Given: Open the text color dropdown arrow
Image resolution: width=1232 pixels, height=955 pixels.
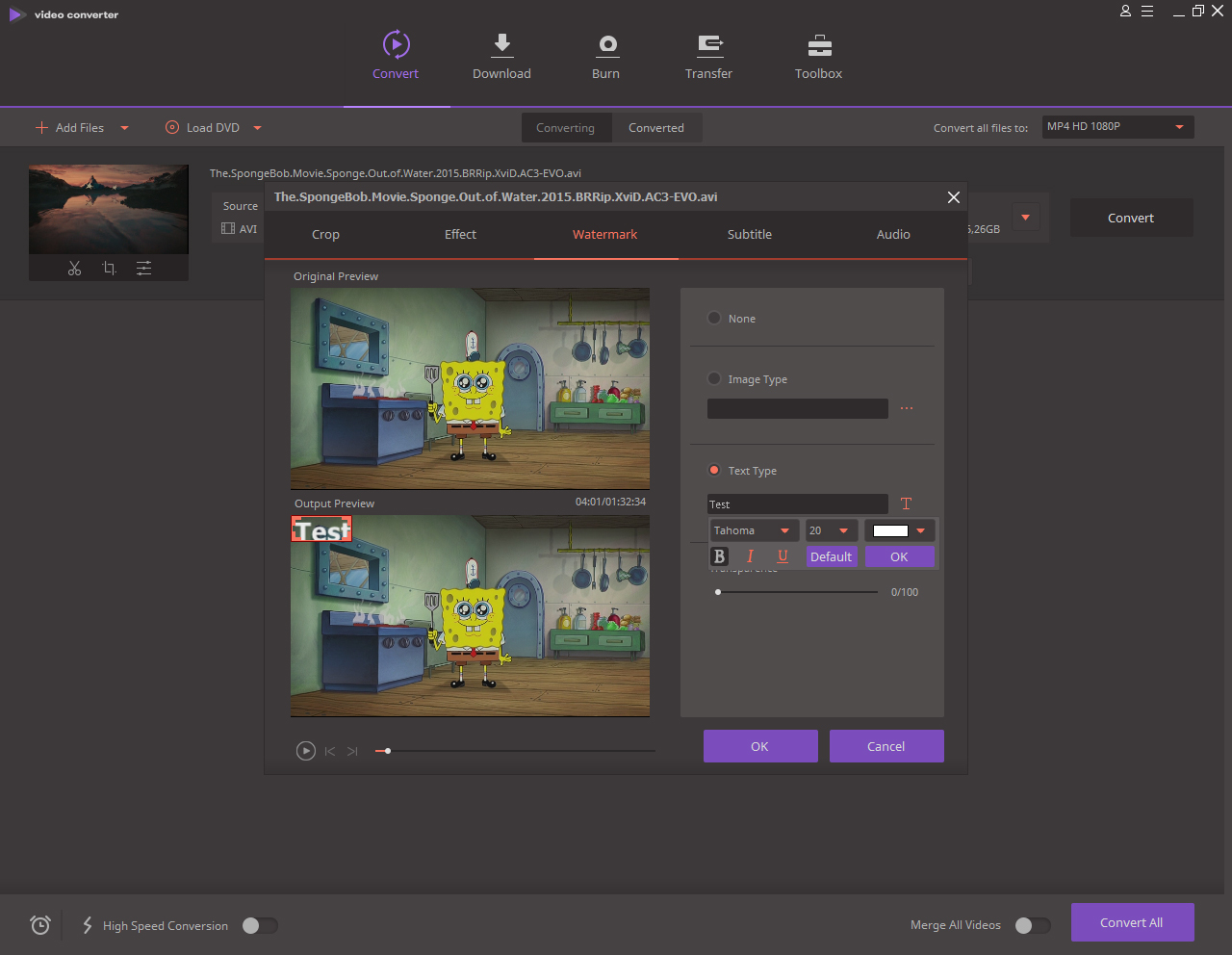Looking at the screenshot, I should pos(921,531).
